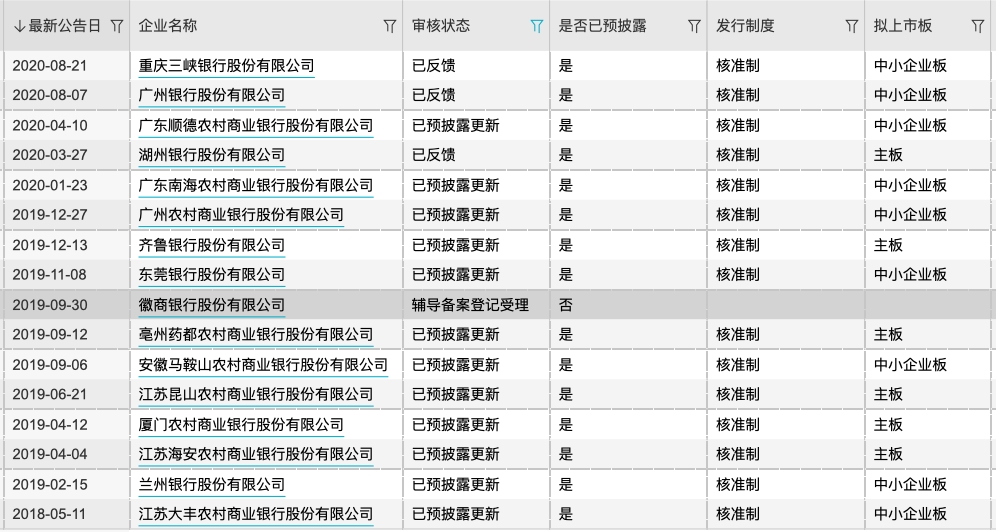This screenshot has width=996, height=532.
Task: Click the 审核状态 column header label
Action: click(x=441, y=26)
